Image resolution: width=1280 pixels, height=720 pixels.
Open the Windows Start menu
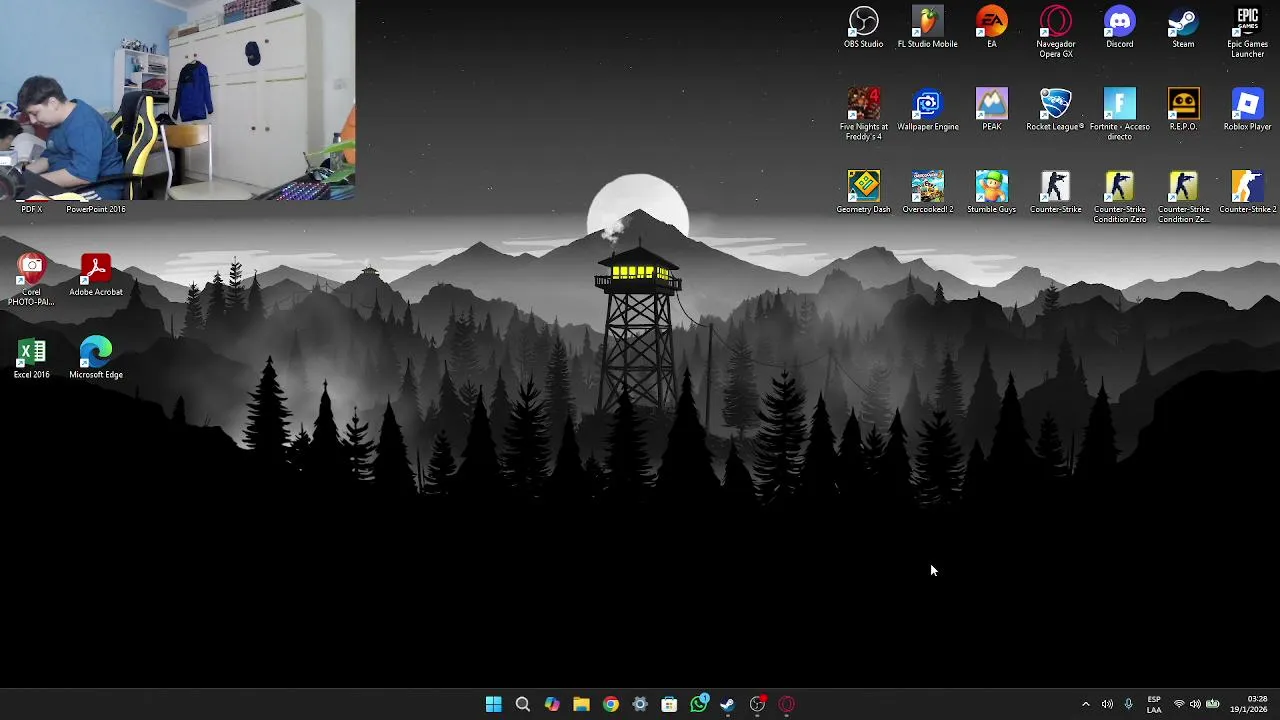pyautogui.click(x=493, y=704)
